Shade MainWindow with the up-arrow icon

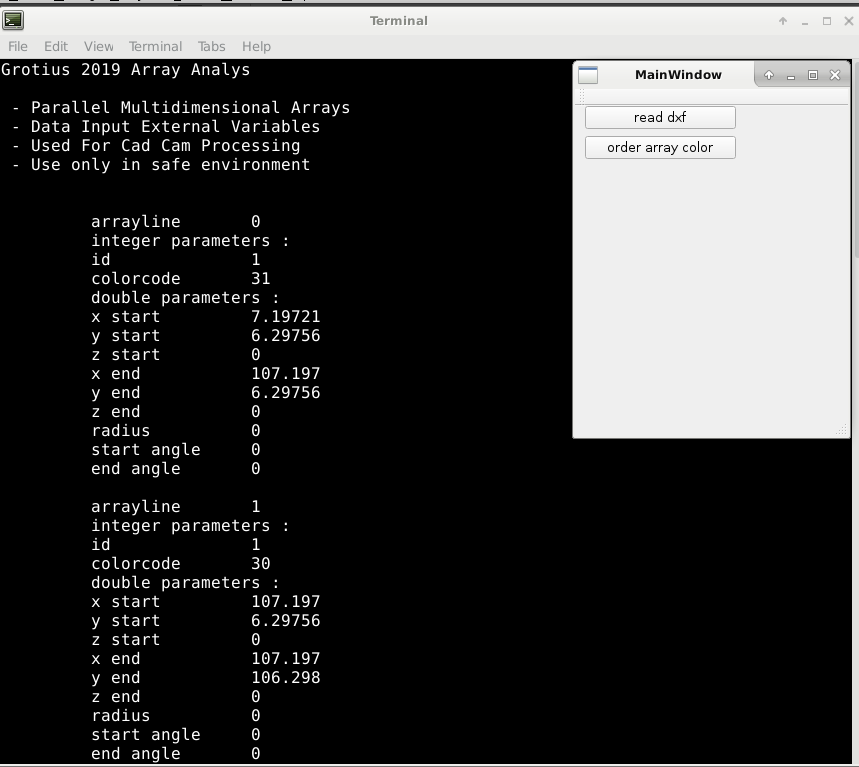tap(769, 75)
